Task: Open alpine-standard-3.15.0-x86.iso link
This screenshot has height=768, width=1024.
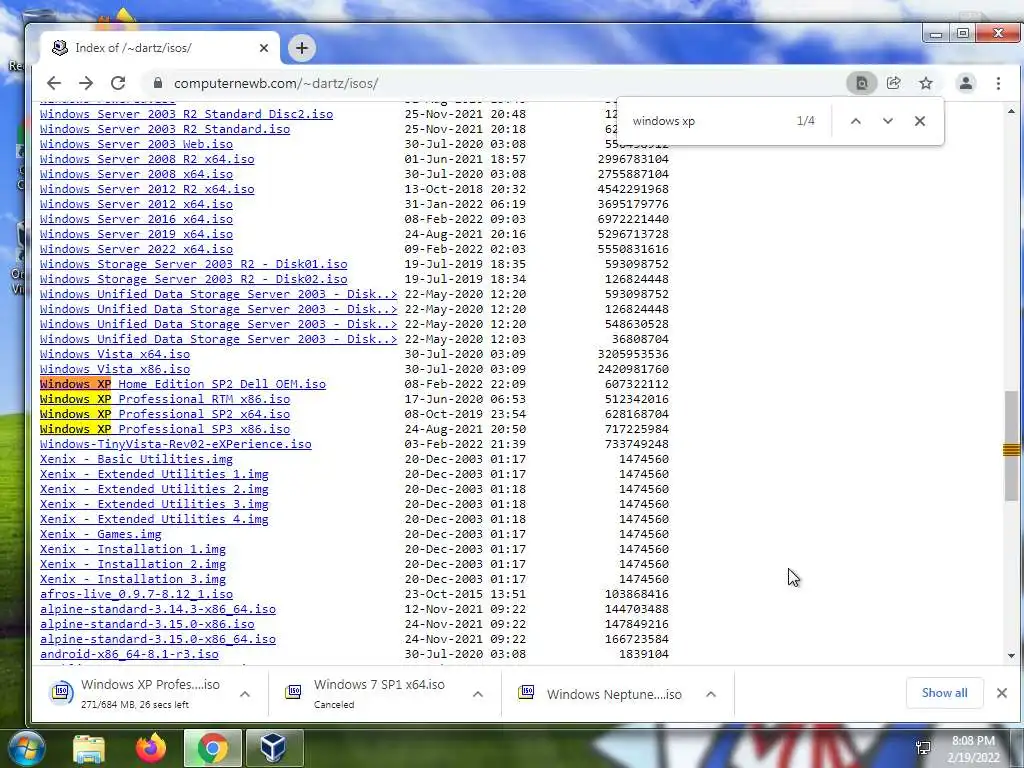Action: point(147,624)
